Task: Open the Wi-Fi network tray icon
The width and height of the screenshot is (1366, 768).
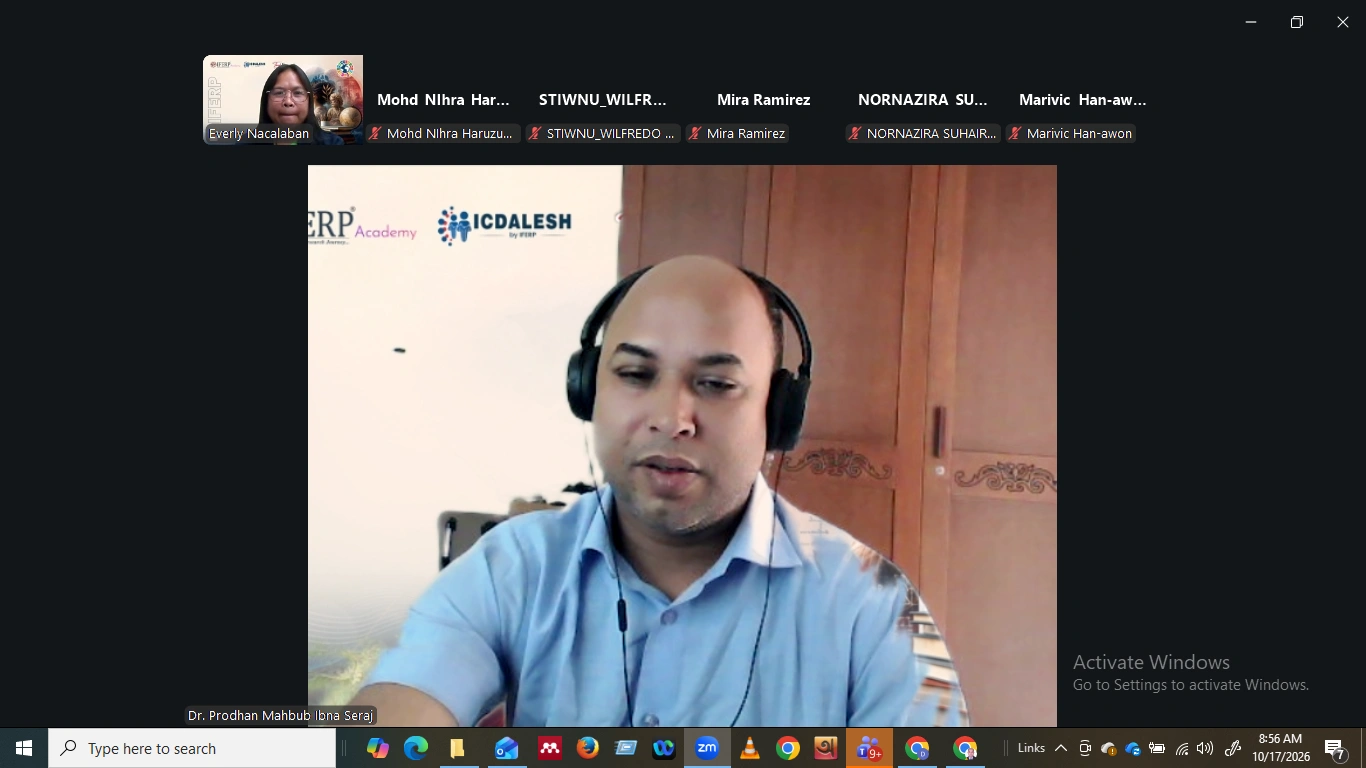Action: point(1182,748)
